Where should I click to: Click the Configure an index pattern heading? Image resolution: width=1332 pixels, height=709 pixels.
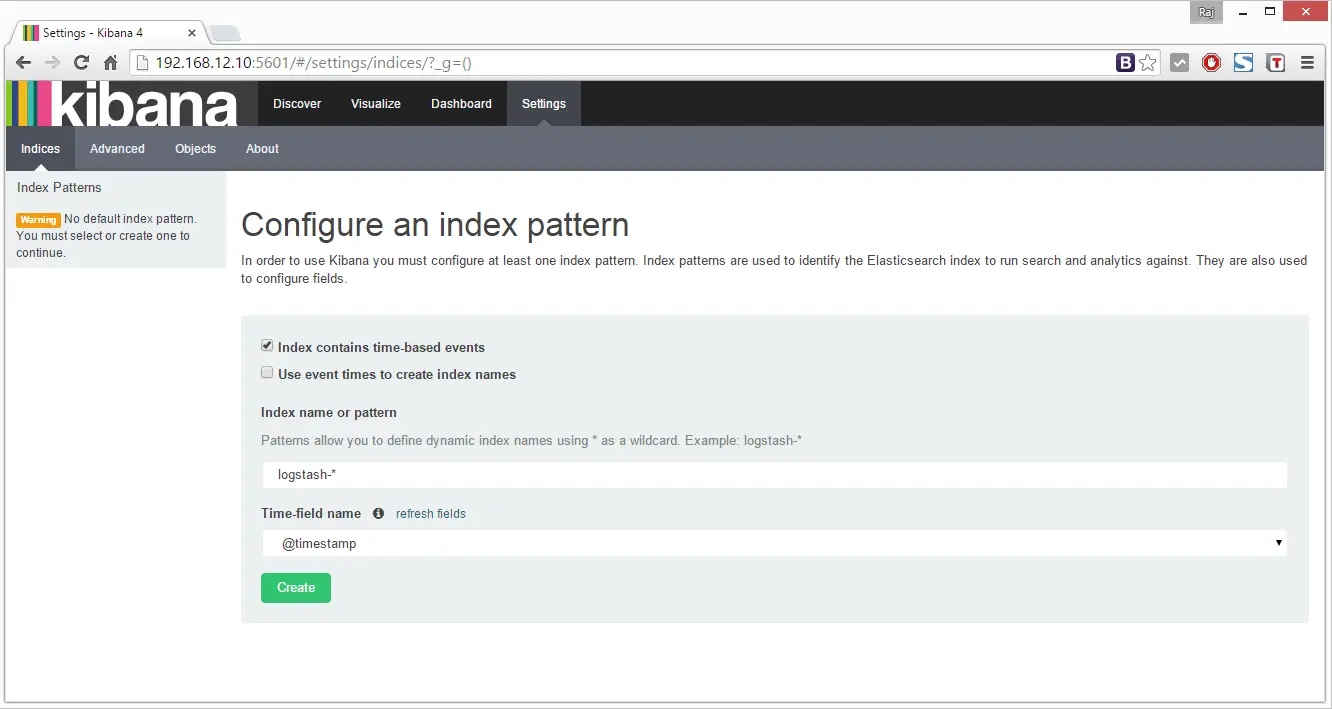point(435,225)
